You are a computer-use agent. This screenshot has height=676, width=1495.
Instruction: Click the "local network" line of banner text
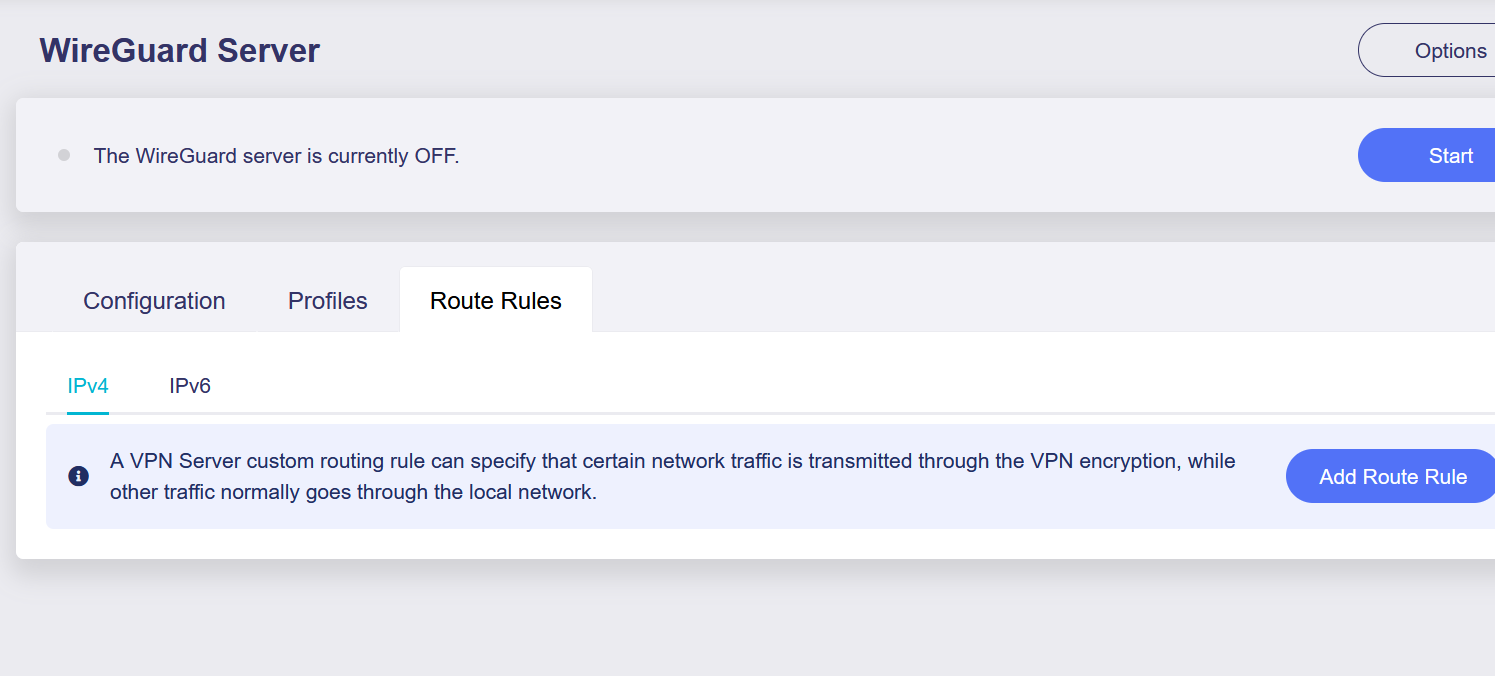(353, 492)
